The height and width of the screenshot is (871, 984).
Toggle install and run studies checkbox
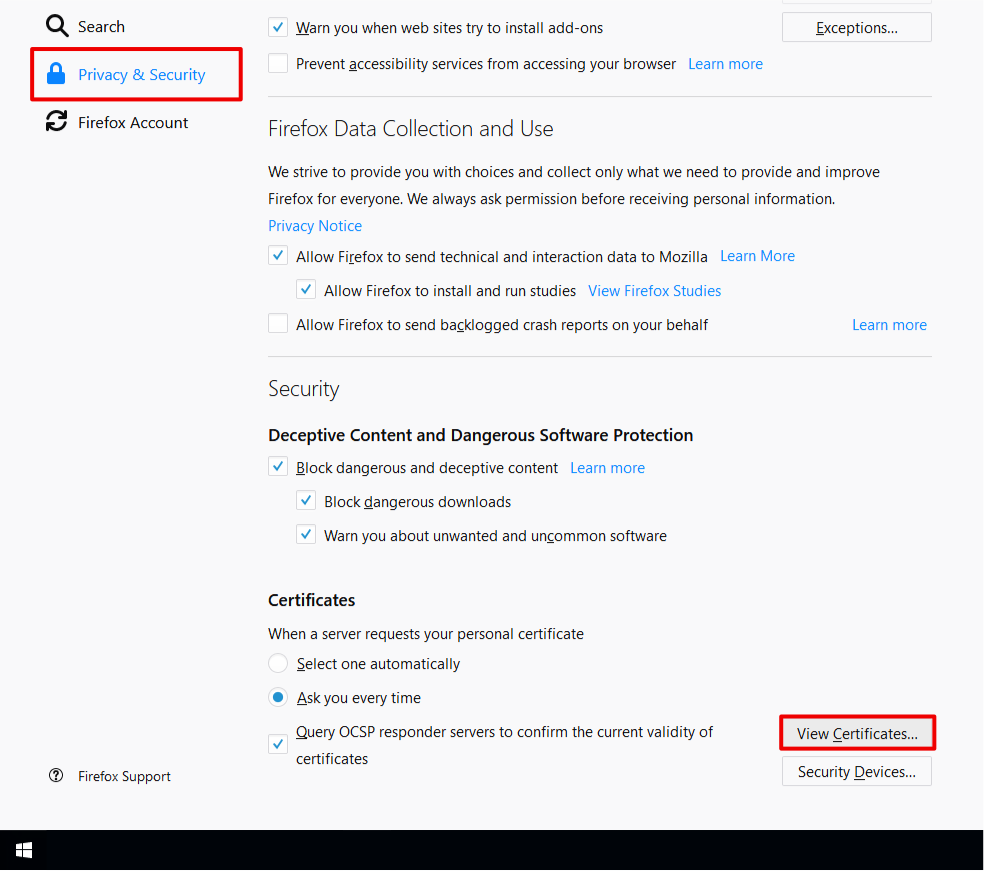point(306,290)
